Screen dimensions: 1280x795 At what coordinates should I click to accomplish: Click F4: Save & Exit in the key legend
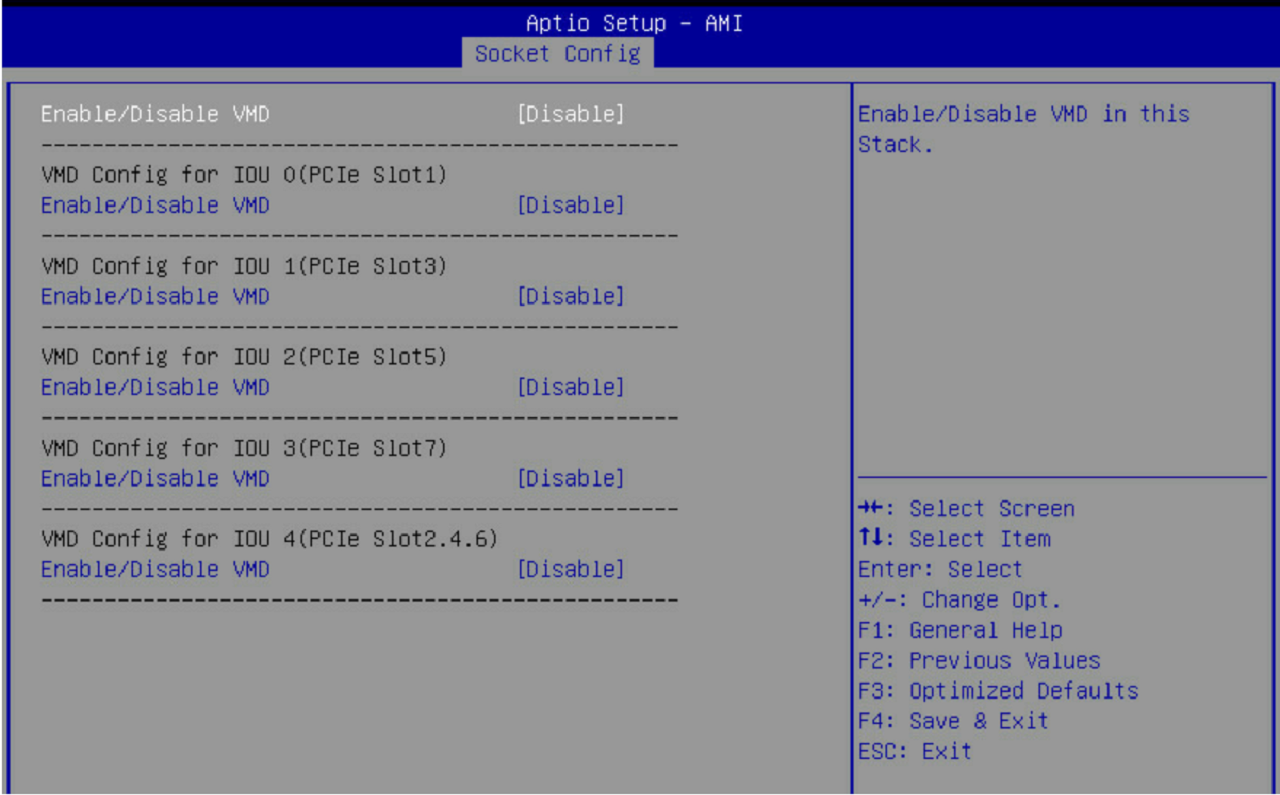[x=953, y=721]
